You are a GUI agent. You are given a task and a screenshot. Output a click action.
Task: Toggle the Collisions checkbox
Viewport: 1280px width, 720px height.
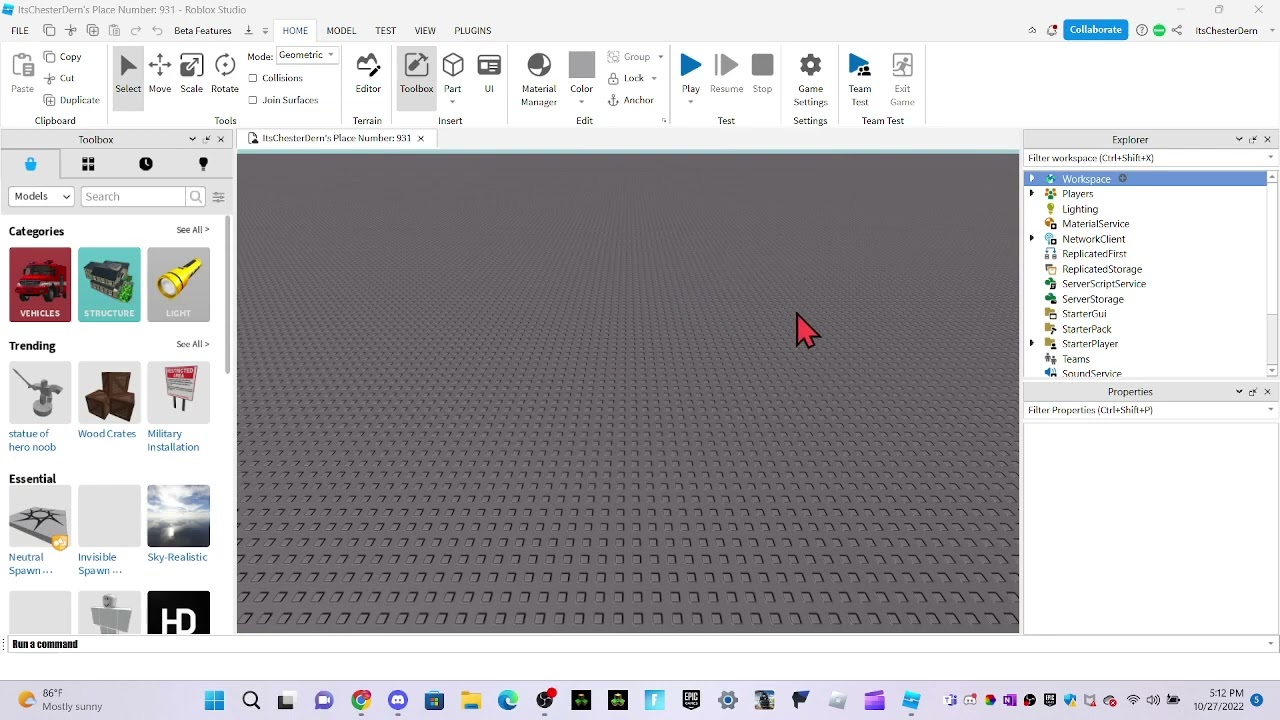[x=253, y=78]
